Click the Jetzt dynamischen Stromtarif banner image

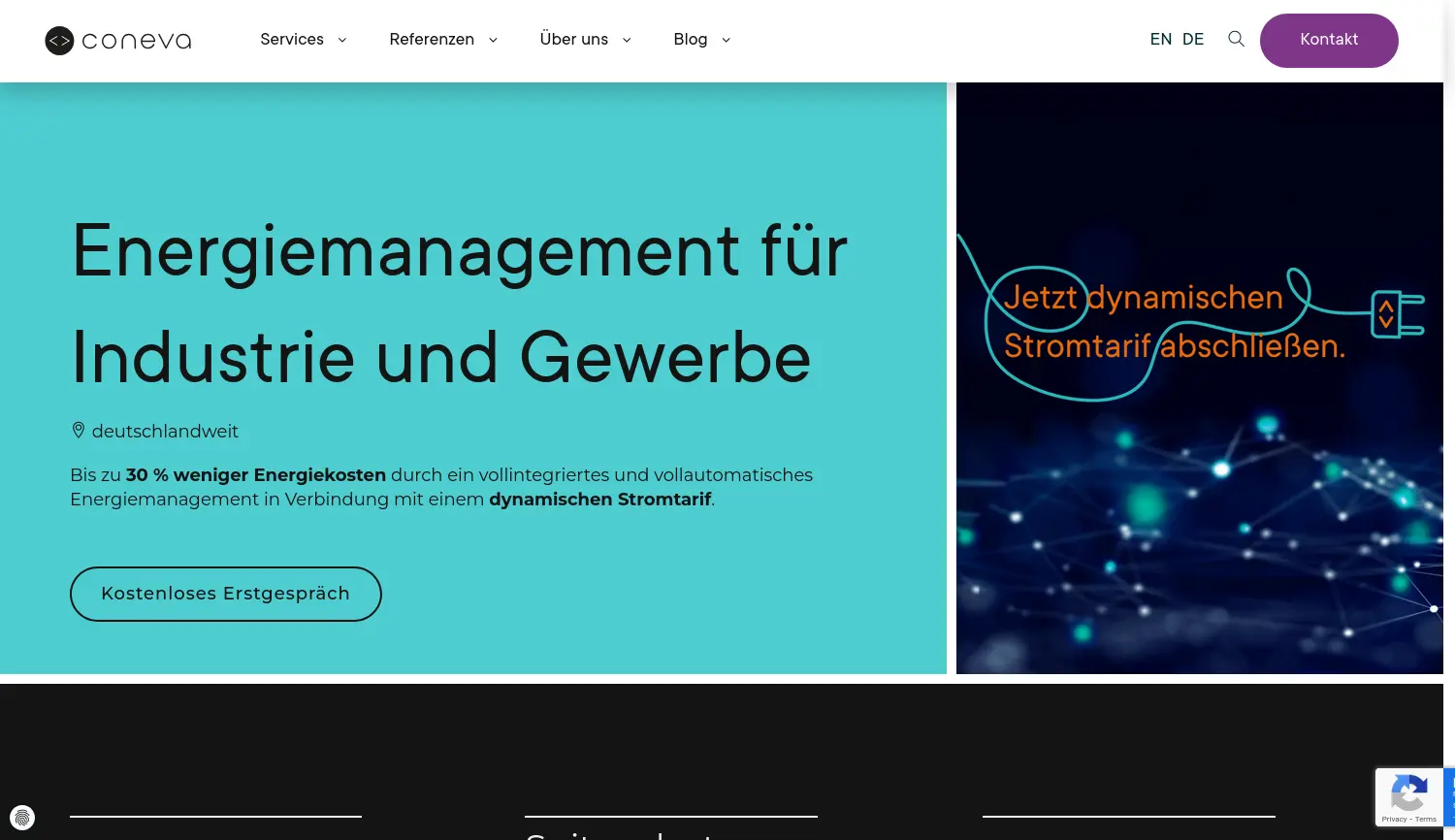tap(1200, 377)
